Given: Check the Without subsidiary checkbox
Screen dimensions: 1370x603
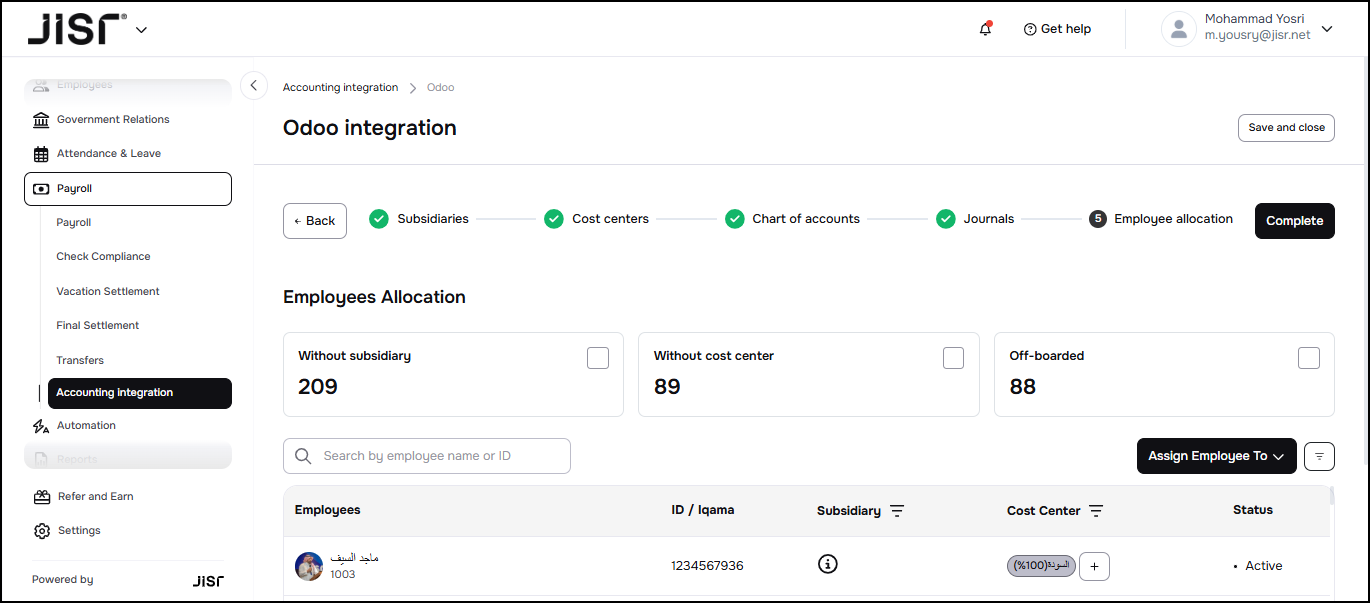Looking at the screenshot, I should point(598,358).
